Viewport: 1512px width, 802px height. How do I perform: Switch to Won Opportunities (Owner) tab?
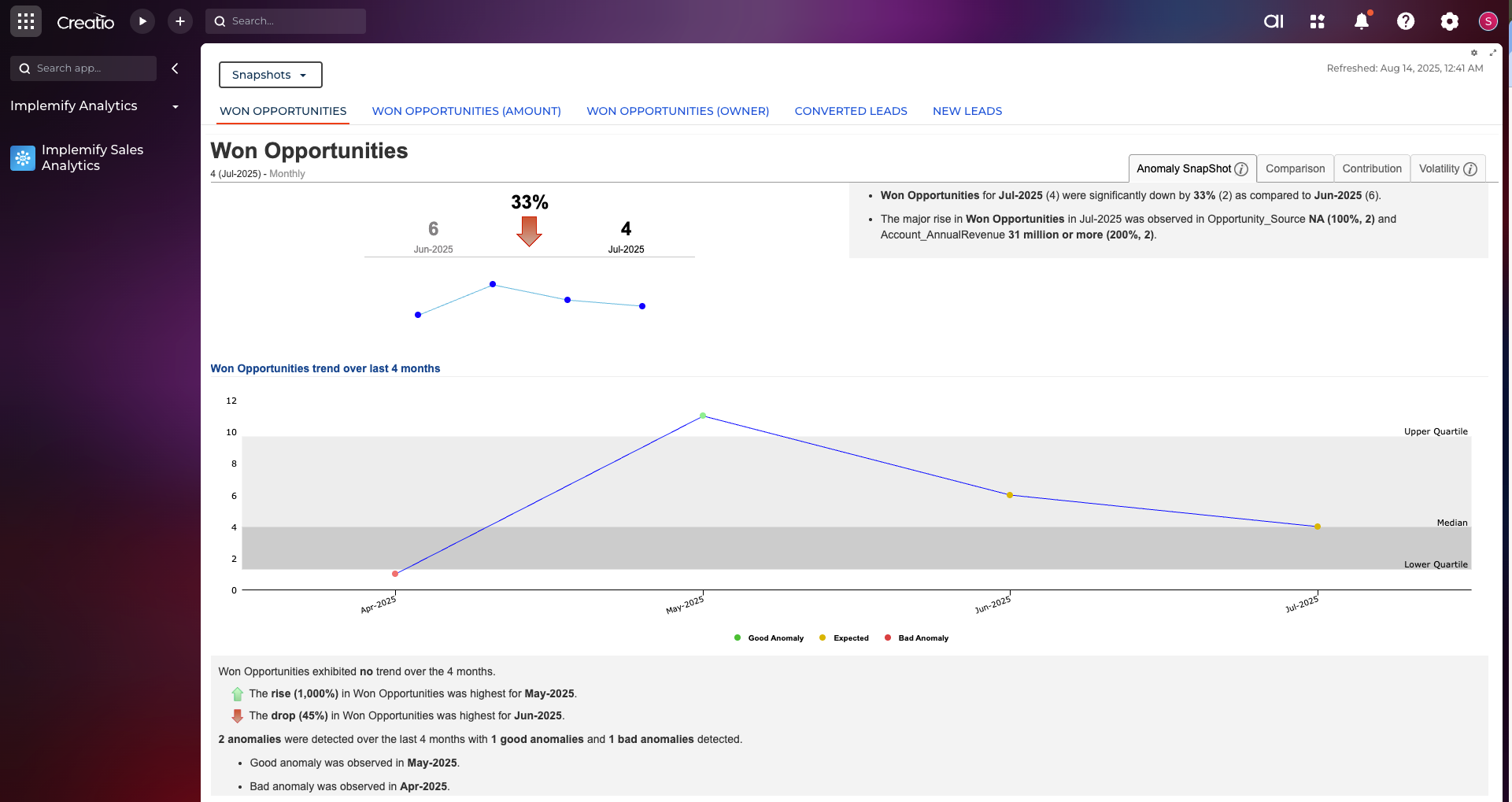[x=678, y=111]
